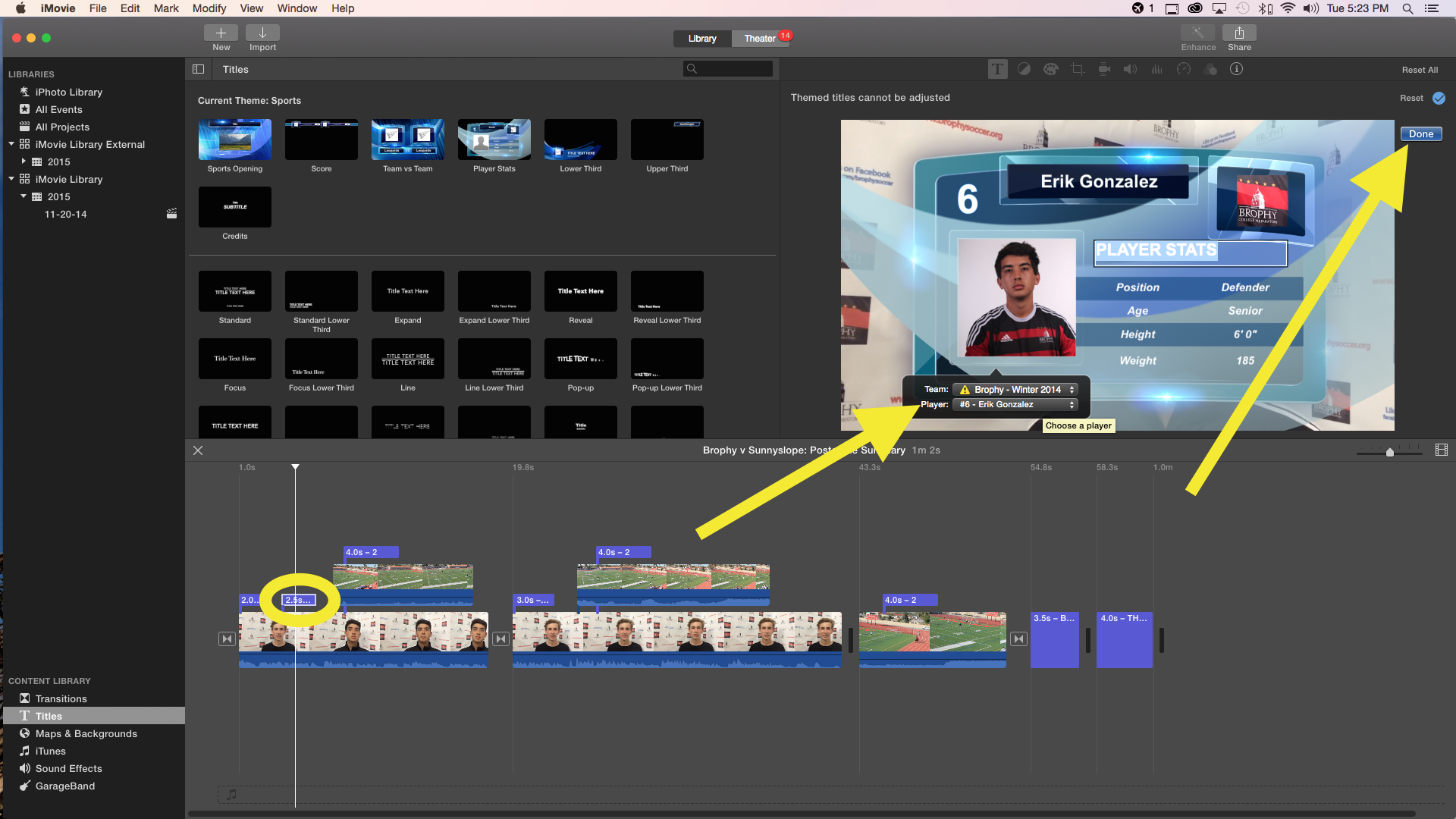1456x819 pixels.
Task: Click the Reset title button
Action: (x=1411, y=98)
